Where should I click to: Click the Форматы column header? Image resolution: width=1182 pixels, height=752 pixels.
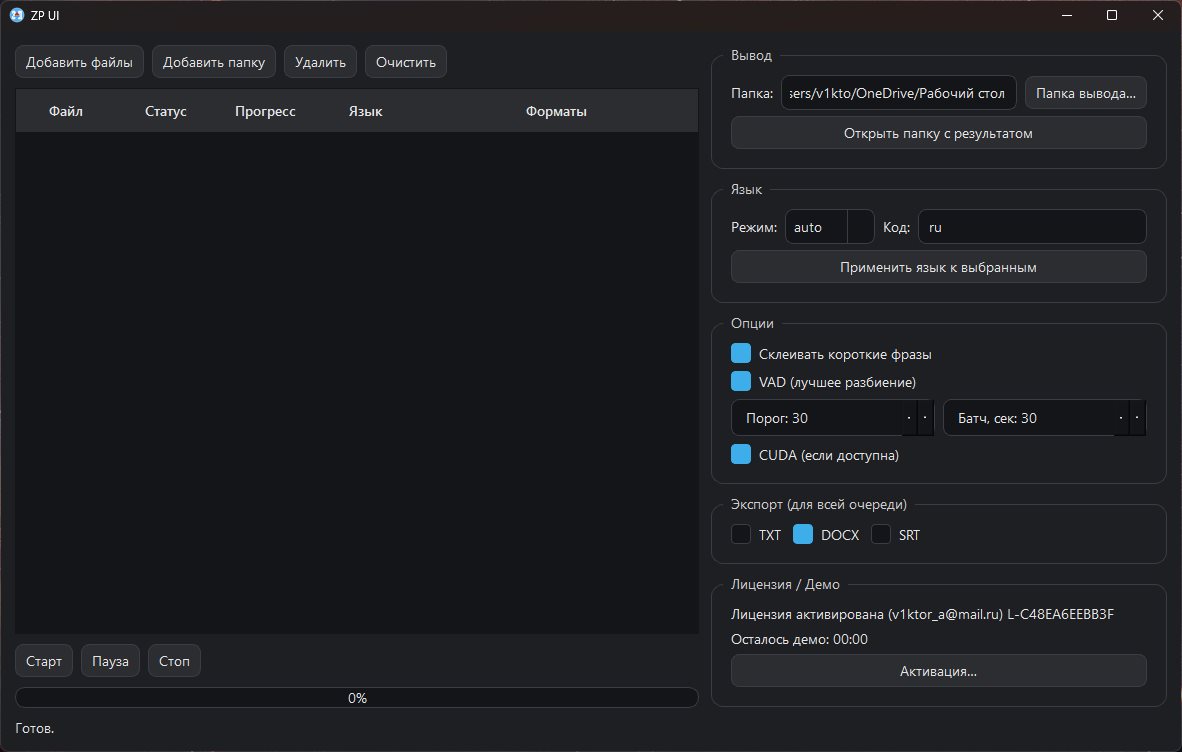tap(556, 112)
